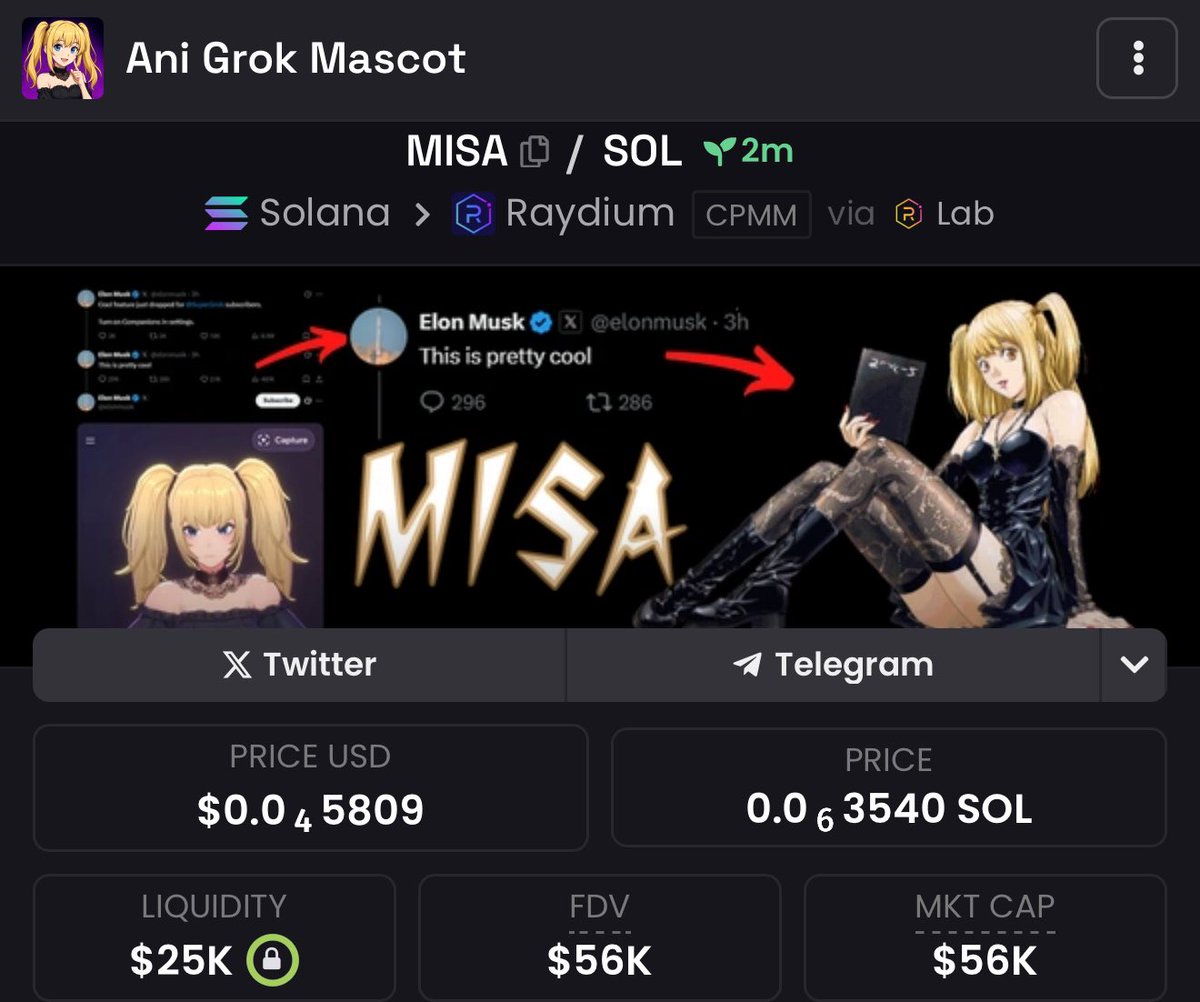Expand more links with chevron arrow
The width and height of the screenshot is (1200, 1002).
[1134, 665]
